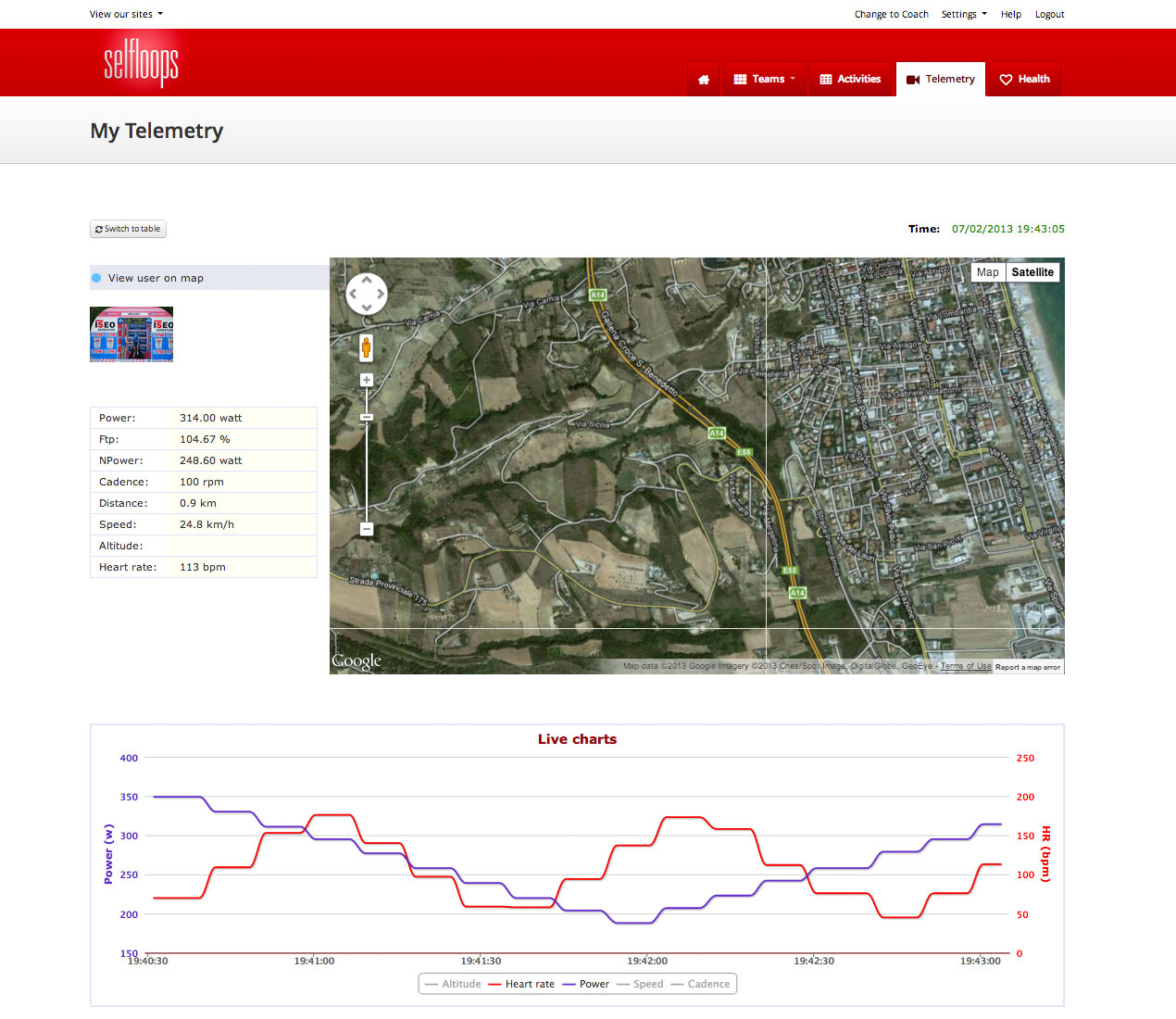Pan the map up with arrow control
1176x1019 pixels.
(x=367, y=280)
